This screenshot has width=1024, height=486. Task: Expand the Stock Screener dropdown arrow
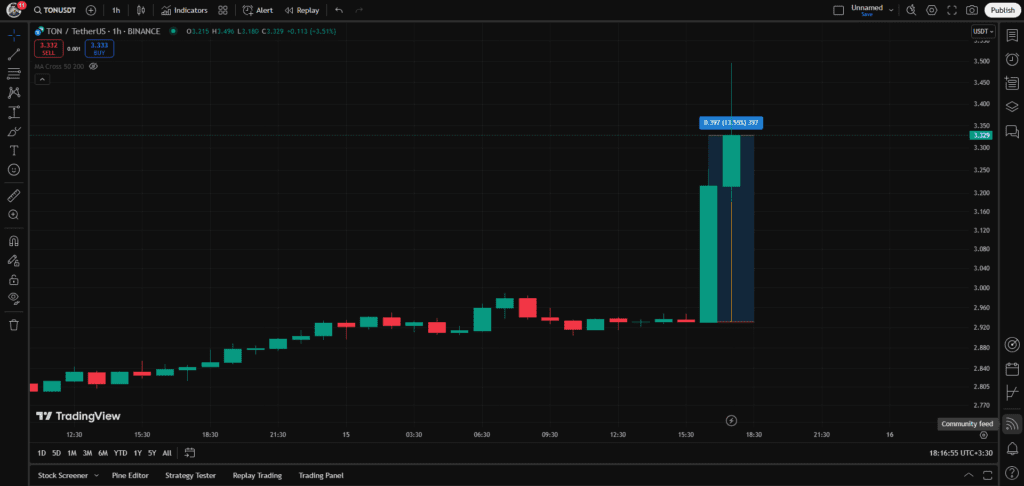click(96, 476)
